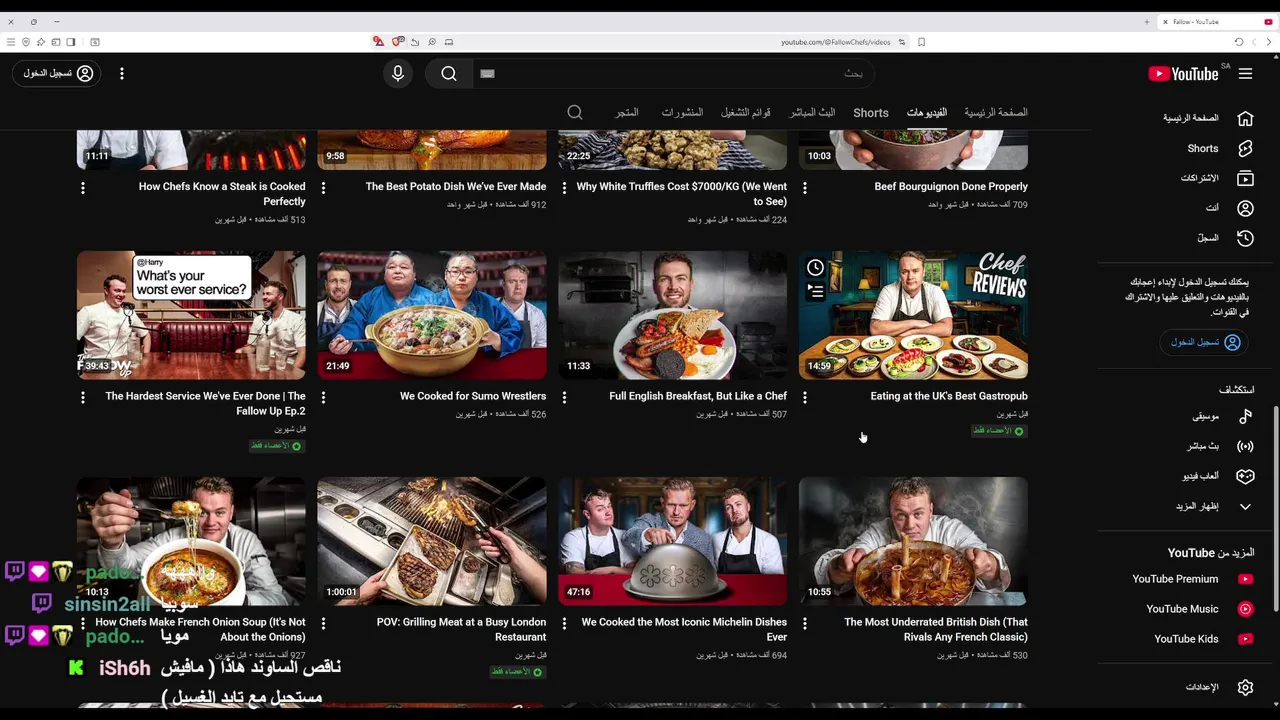Open the subscriptions sidebar icon
Screen dimensions: 1280x720
coord(1245,178)
